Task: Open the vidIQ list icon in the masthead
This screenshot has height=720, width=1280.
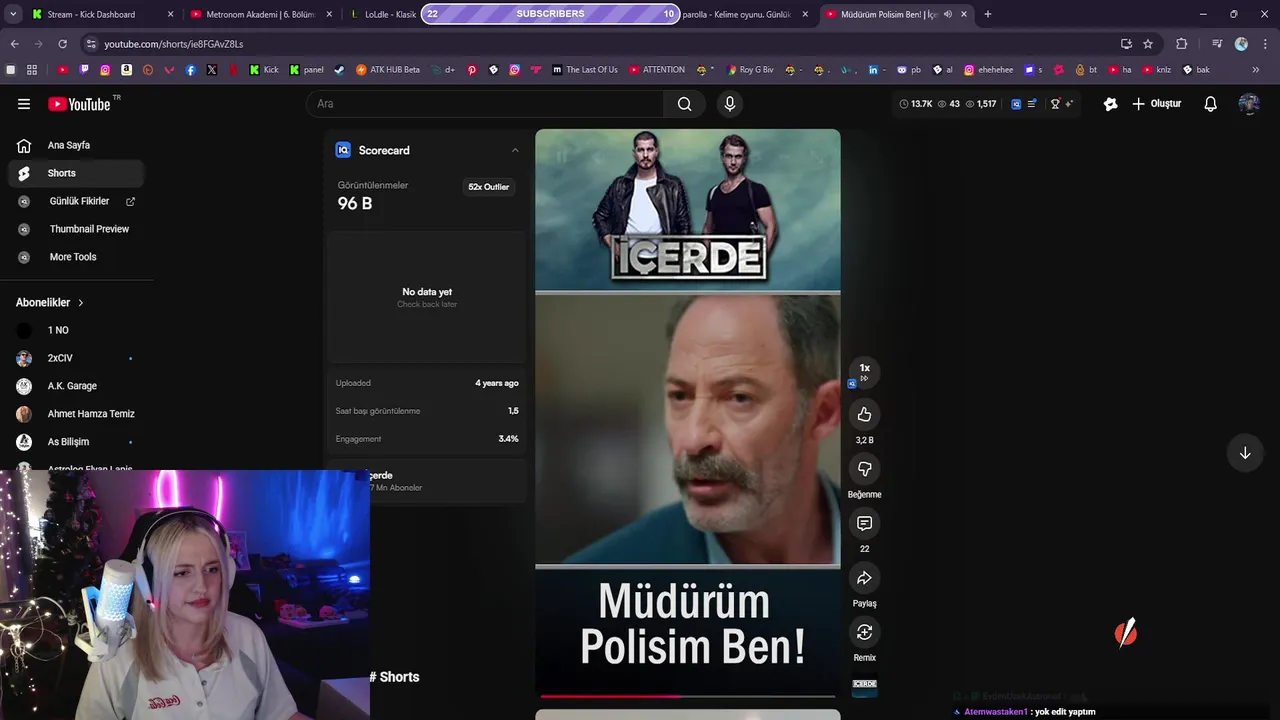Action: tap(1032, 104)
